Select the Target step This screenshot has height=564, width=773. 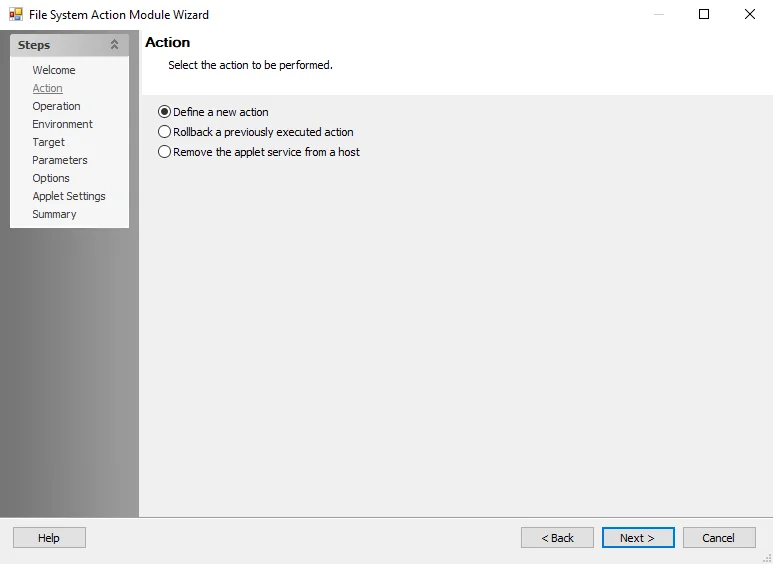pyautogui.click(x=48, y=142)
